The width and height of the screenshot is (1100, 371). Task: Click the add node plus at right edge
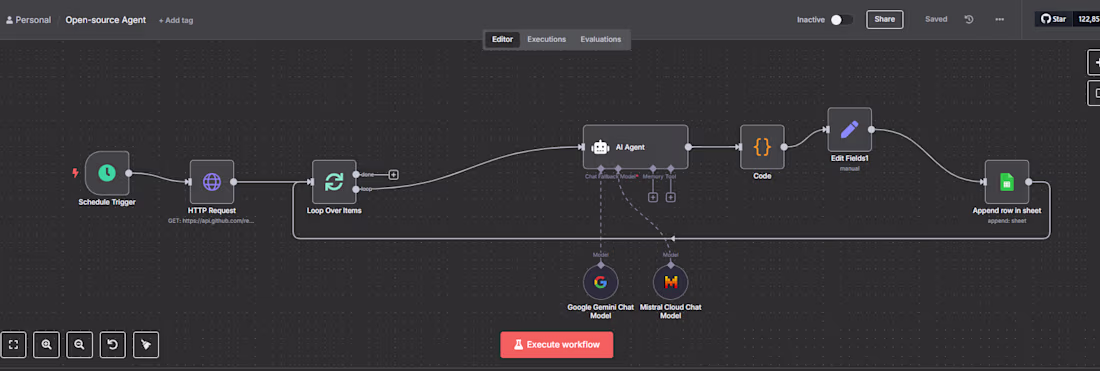1094,62
